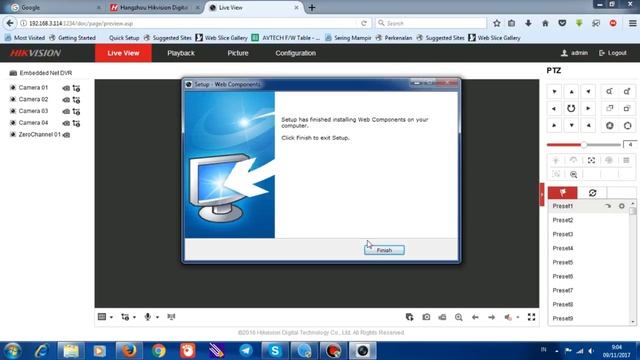Viewport: 640px width, 360px height.
Task: Switch stream type for Camera 02
Action: 76,100
